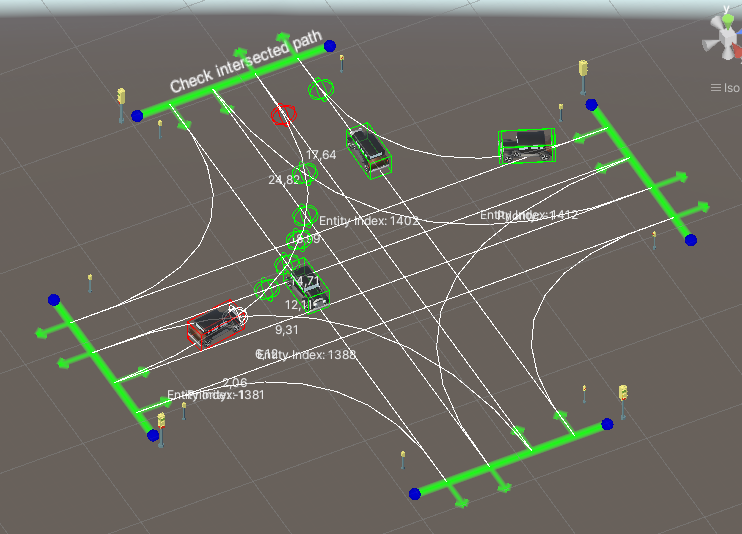
Task: Select large traffic light left of 'Check intersected path' bar
Action: click(x=122, y=105)
